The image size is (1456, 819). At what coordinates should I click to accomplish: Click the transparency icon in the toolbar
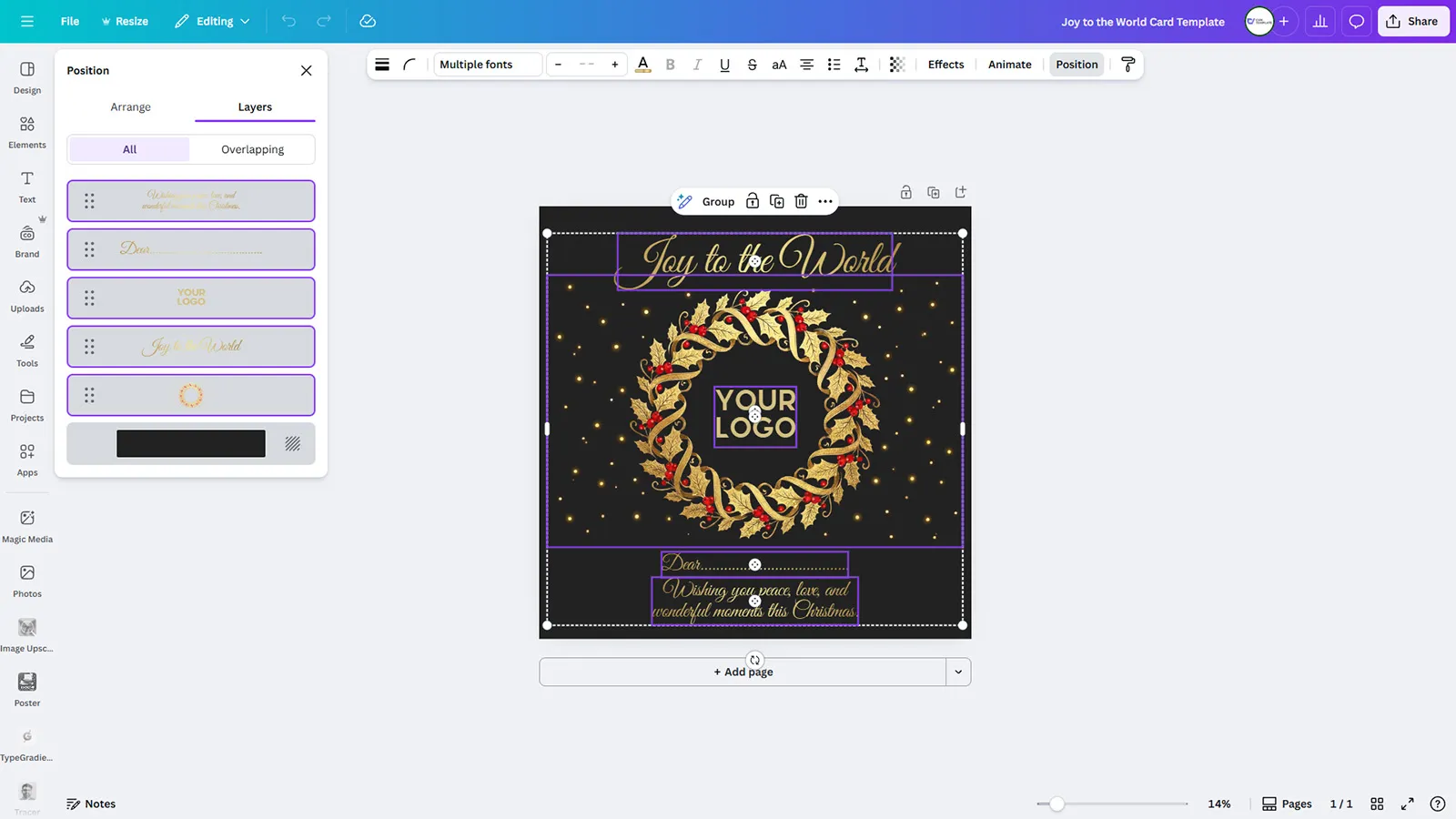pos(896,64)
